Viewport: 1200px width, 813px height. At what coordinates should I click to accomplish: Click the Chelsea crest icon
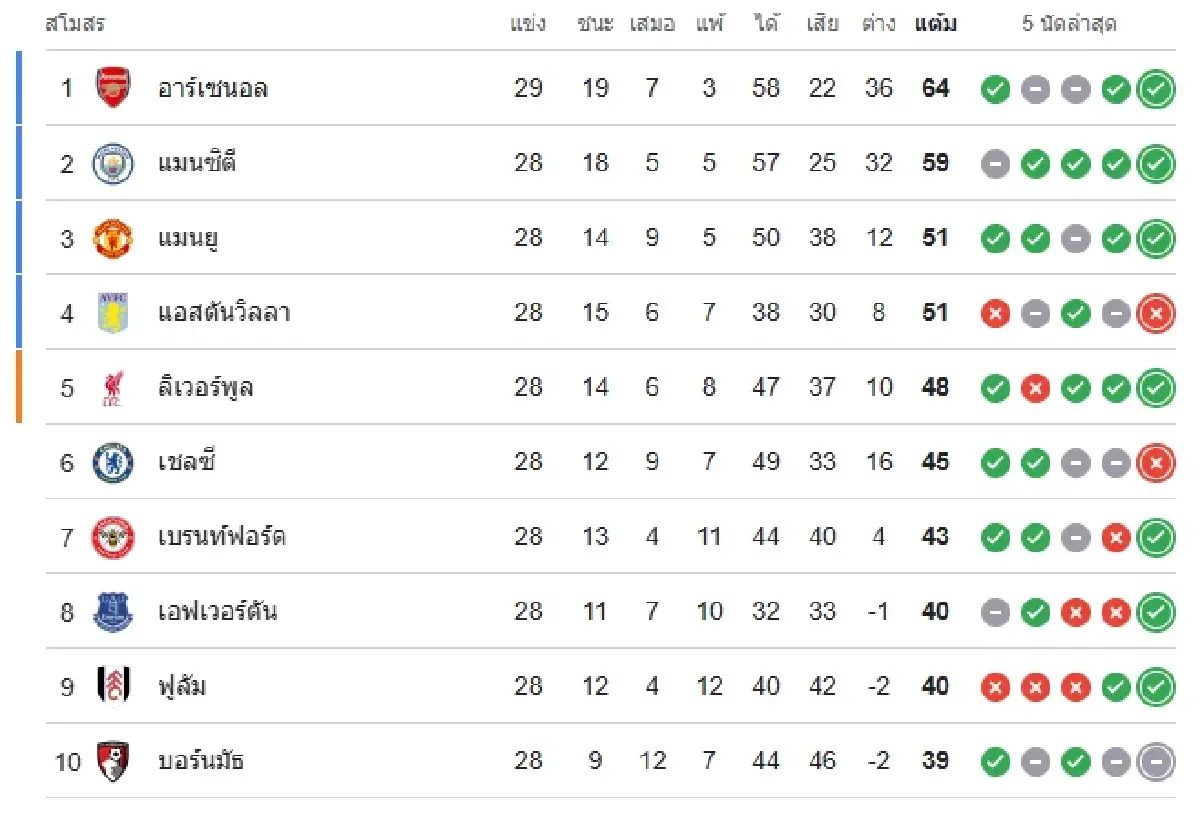(113, 462)
